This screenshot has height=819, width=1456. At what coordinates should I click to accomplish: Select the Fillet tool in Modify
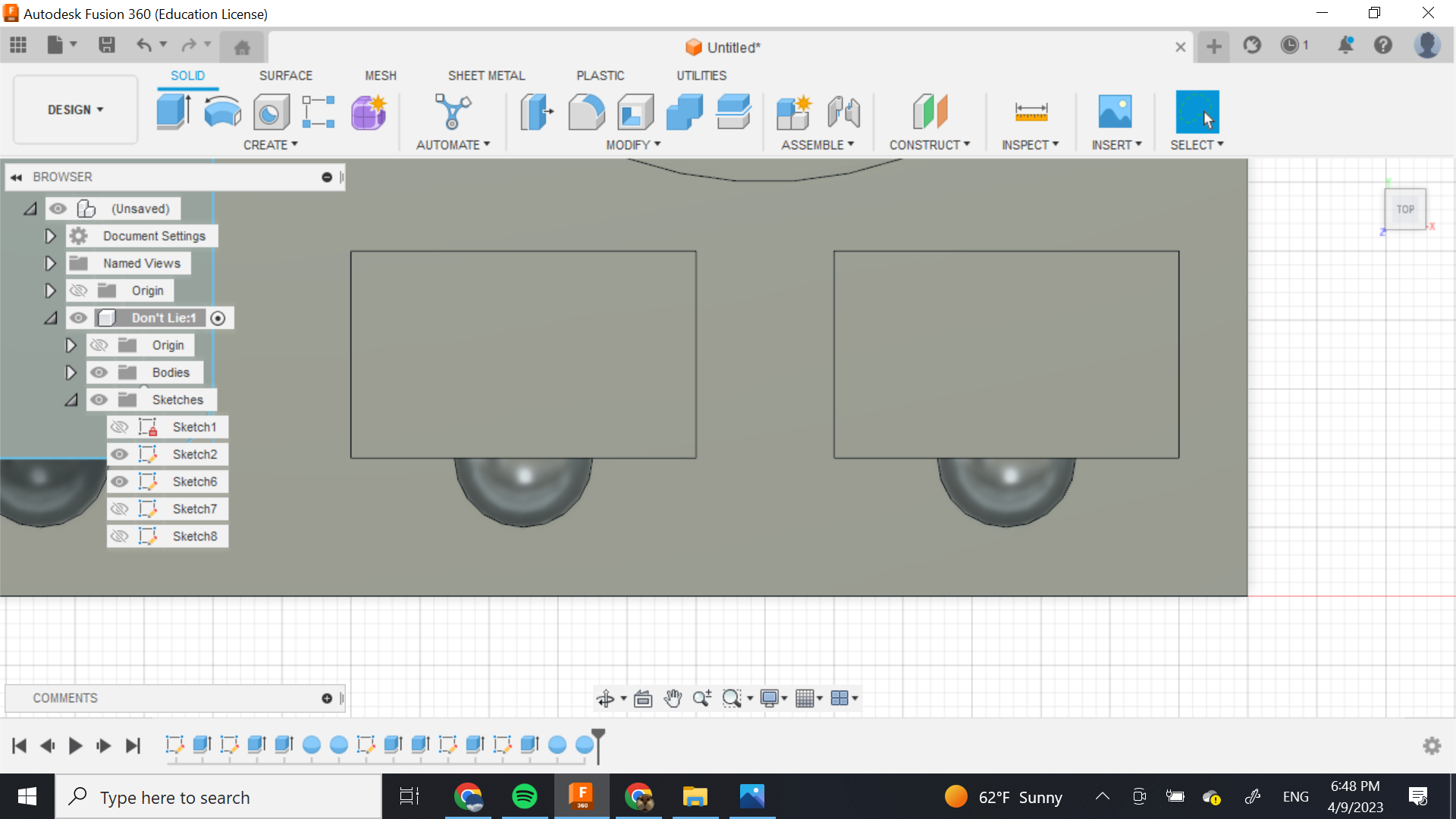(x=586, y=112)
